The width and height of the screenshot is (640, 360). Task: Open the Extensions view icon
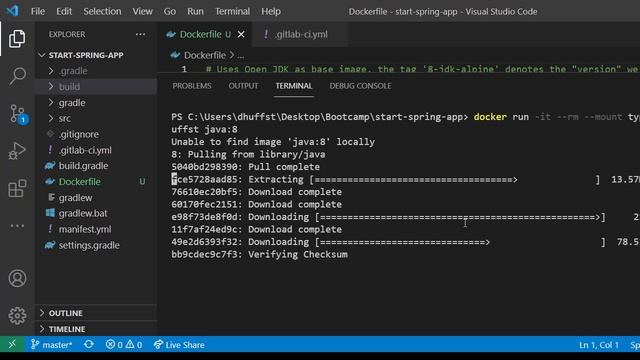(17, 189)
